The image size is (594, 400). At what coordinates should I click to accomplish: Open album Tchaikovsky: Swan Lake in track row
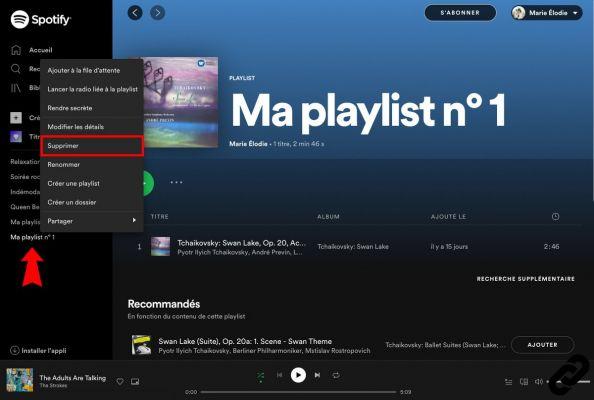(353, 247)
